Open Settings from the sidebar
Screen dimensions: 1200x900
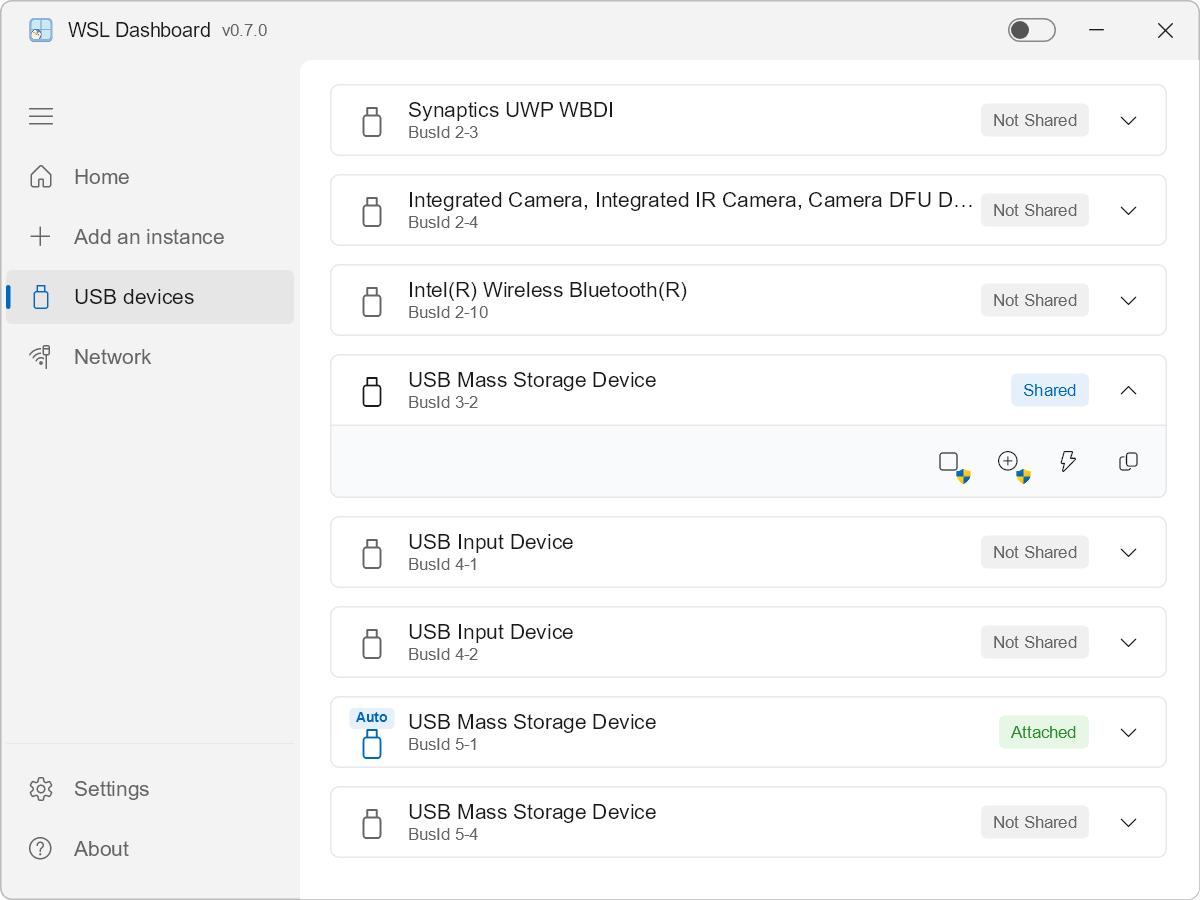(x=111, y=789)
